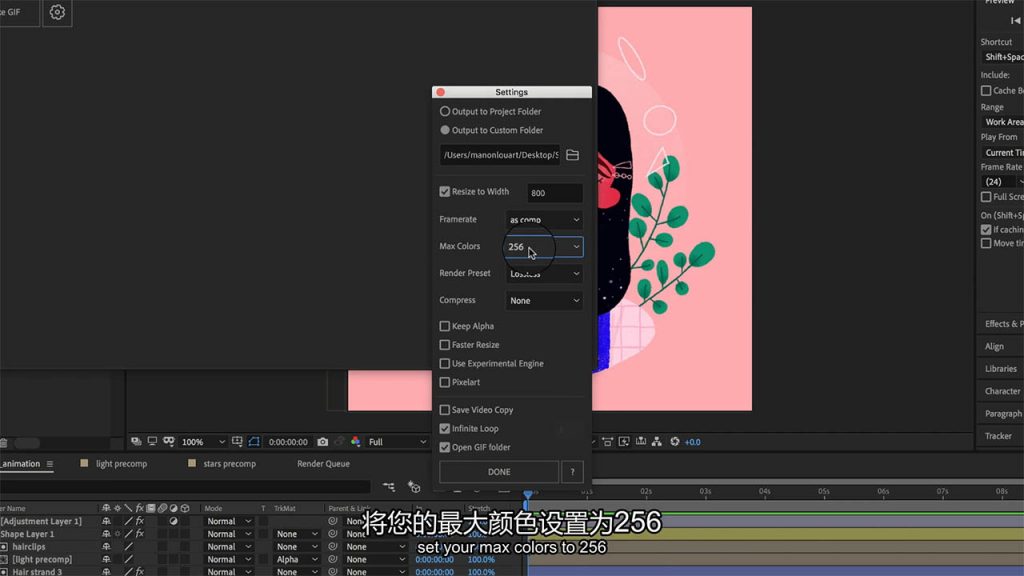Uncheck Open GIF folder checkbox

445,447
